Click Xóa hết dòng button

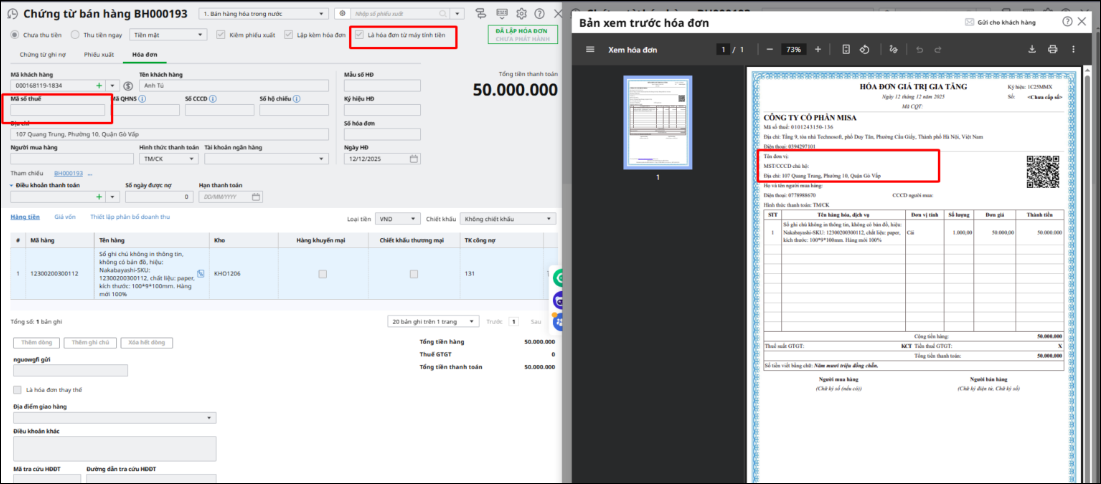pos(147,343)
